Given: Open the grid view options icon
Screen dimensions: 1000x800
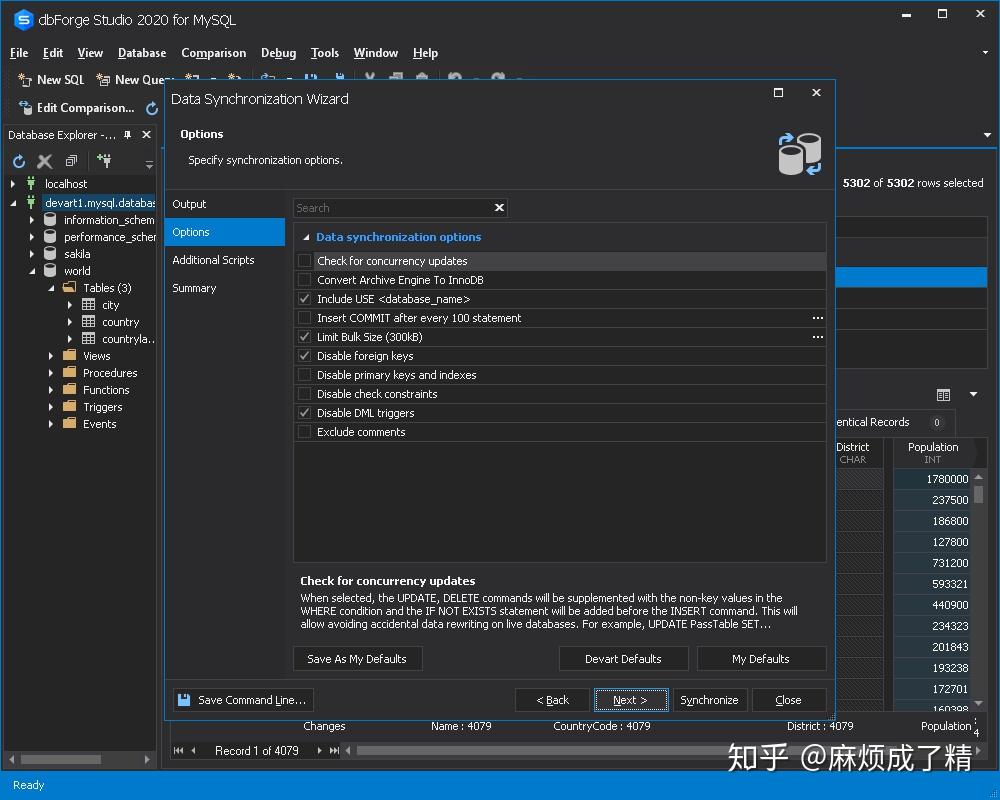Looking at the screenshot, I should click(943, 395).
